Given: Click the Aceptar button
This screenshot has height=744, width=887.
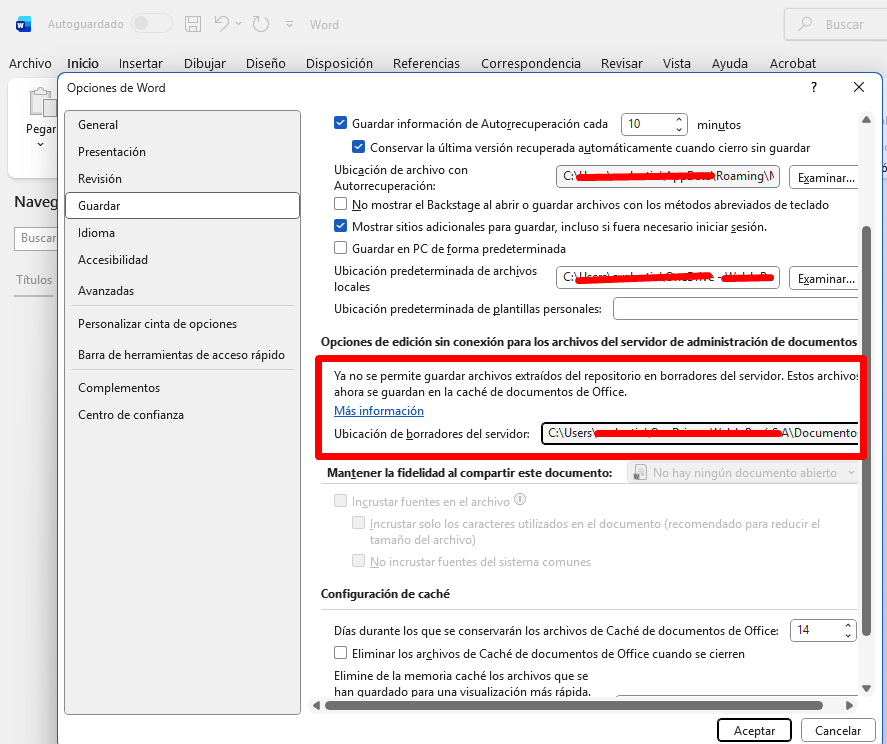Looking at the screenshot, I should (x=754, y=730).
